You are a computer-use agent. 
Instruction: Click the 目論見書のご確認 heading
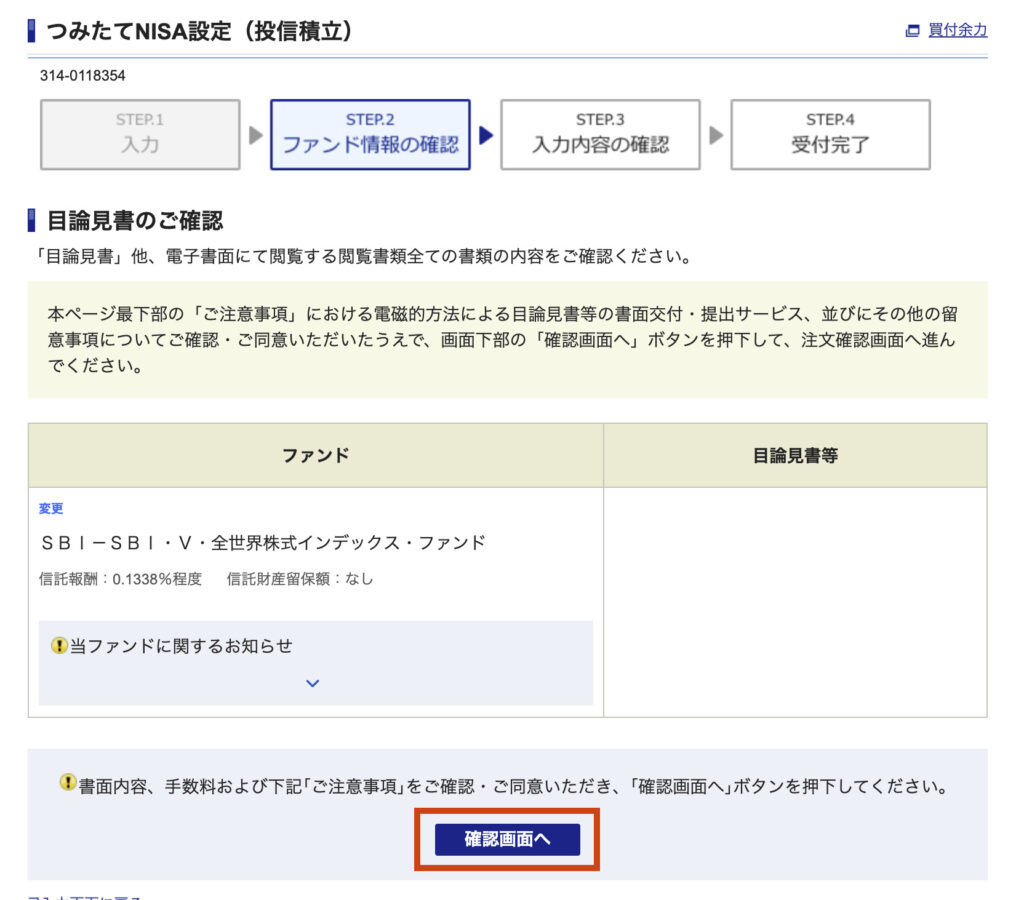(135, 221)
